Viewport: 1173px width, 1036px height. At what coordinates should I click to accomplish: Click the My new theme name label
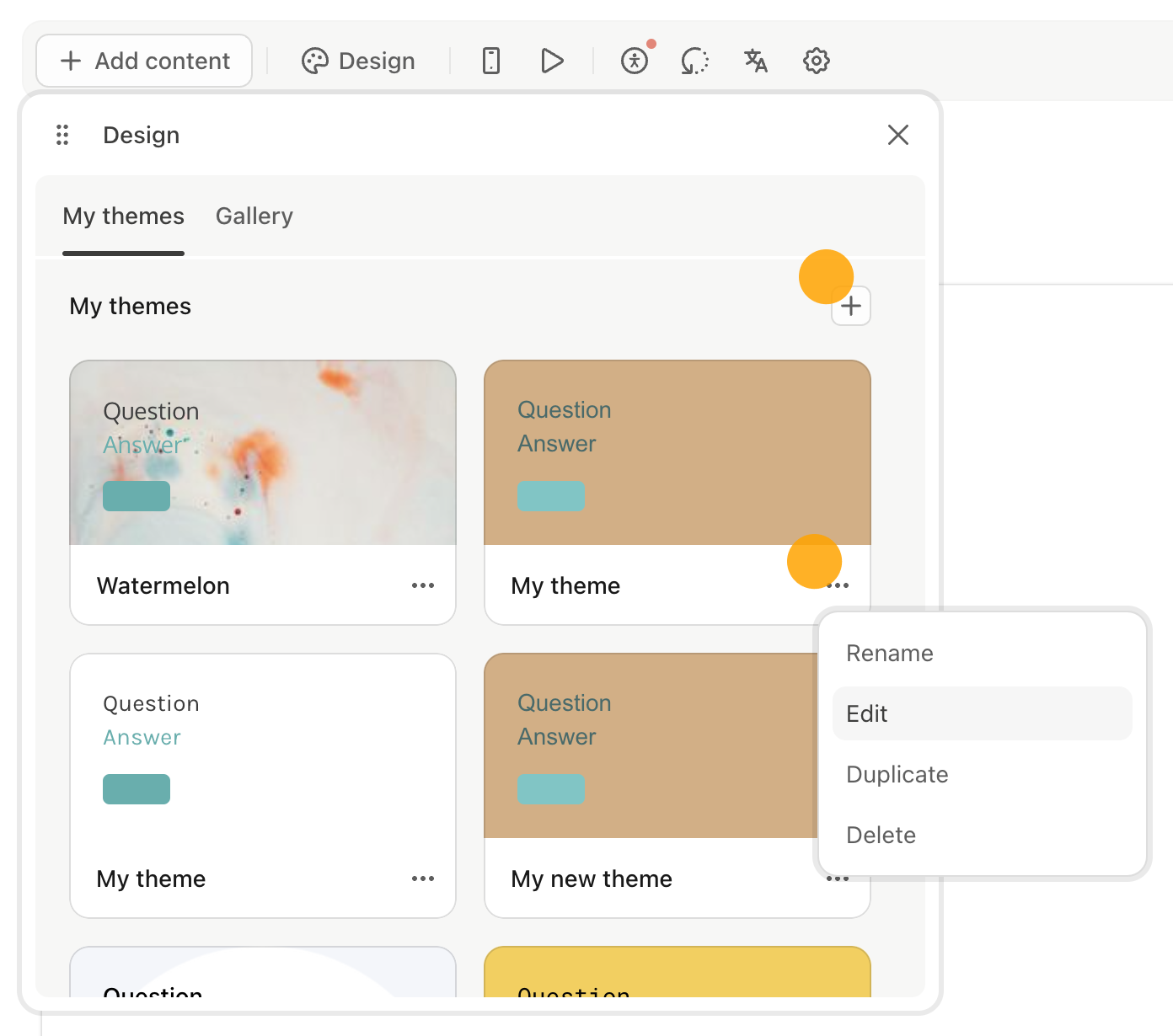[592, 878]
